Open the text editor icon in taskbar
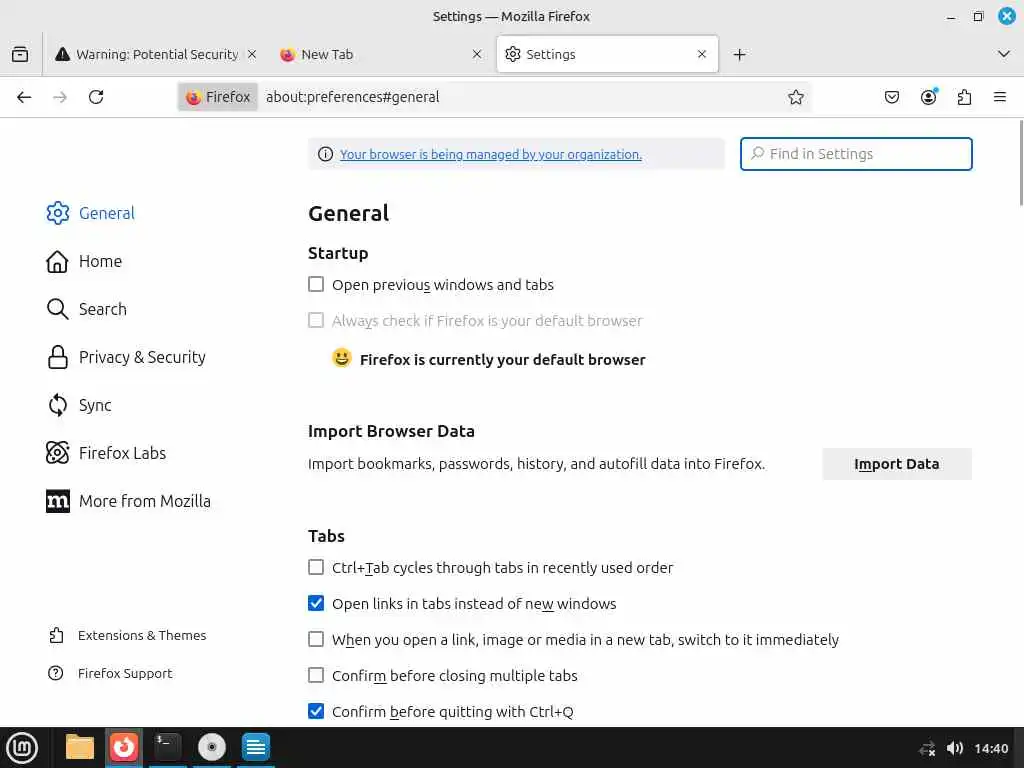Viewport: 1024px width, 768px height. pyautogui.click(x=255, y=747)
